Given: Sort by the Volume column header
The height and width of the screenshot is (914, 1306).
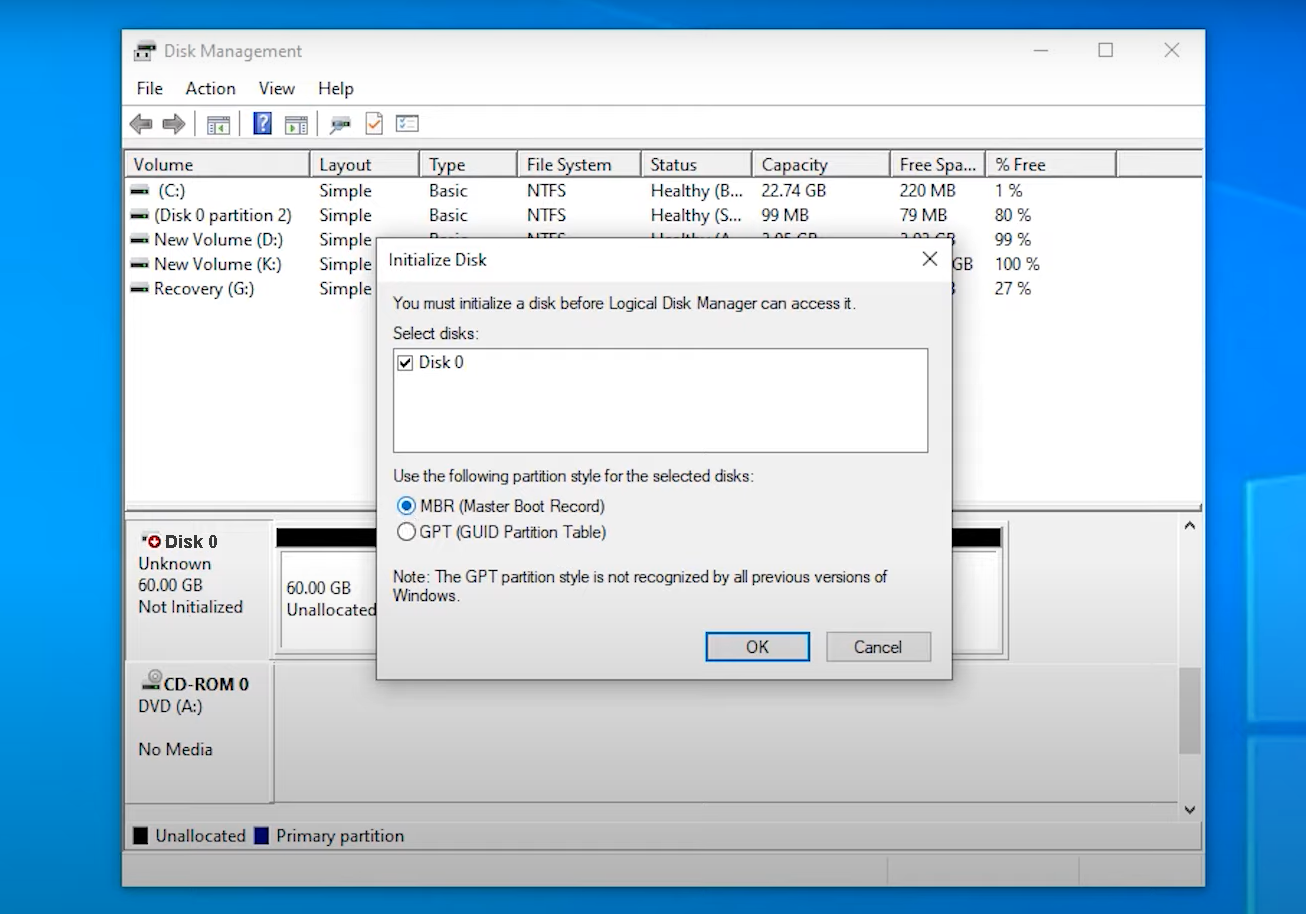Looking at the screenshot, I should point(217,165).
